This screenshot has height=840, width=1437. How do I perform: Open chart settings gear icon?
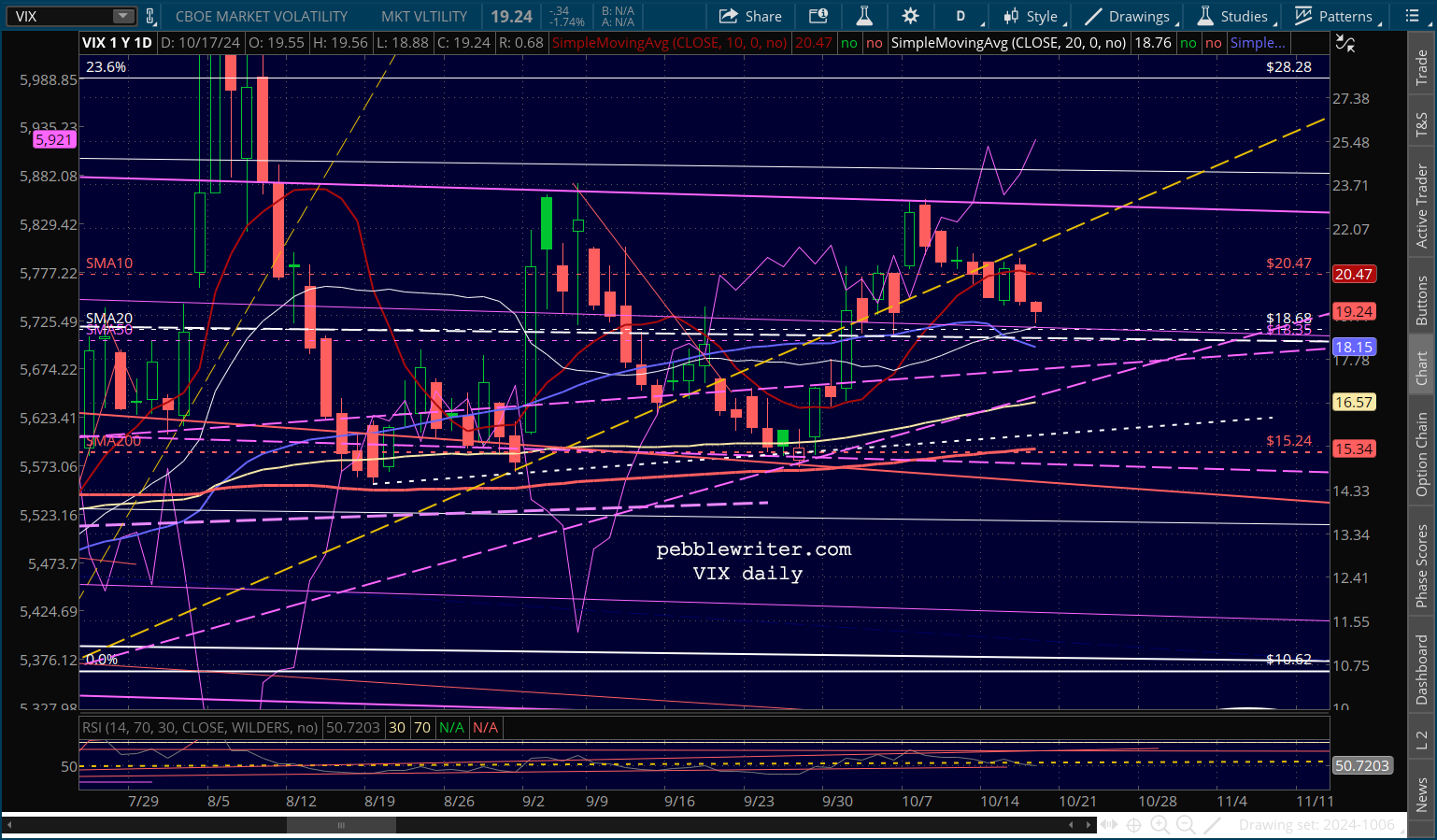[911, 16]
